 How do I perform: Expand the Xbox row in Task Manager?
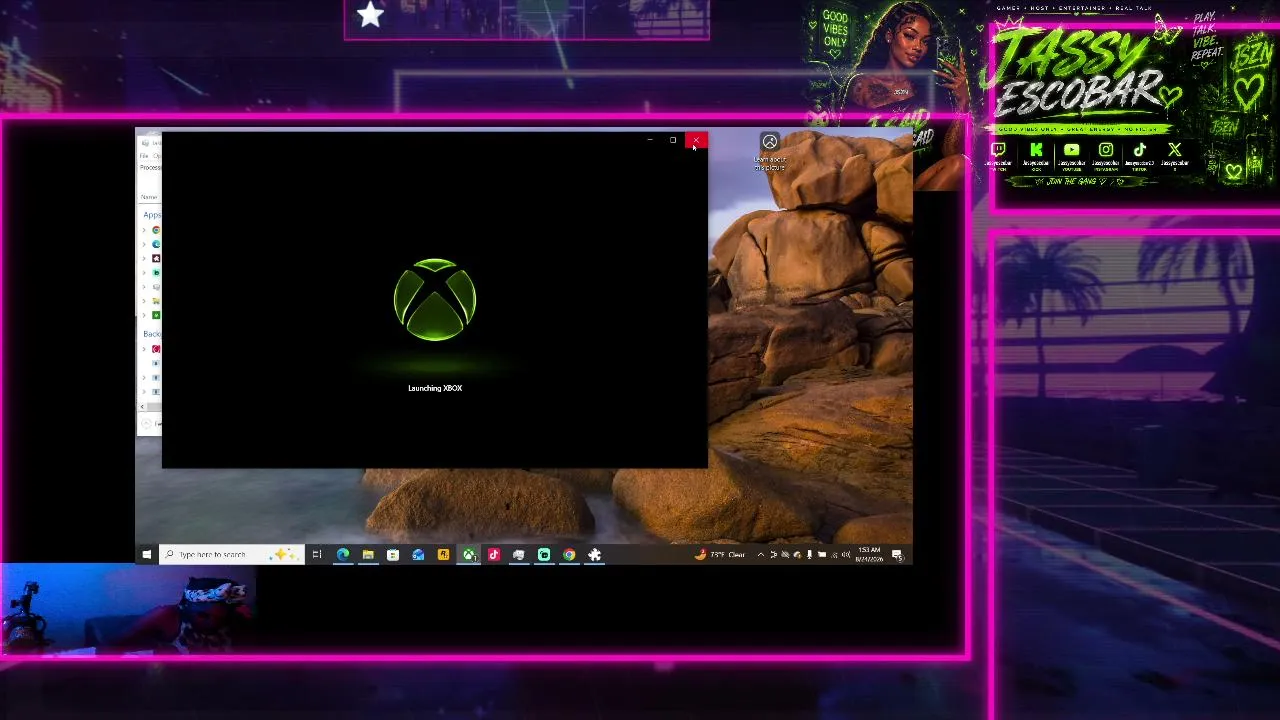click(144, 315)
